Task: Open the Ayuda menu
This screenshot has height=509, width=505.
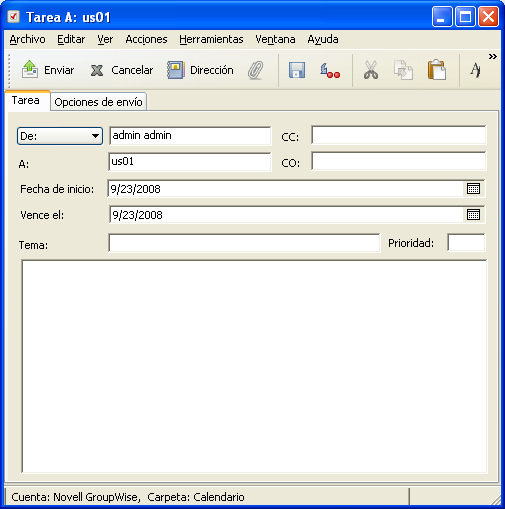Action: coord(323,39)
